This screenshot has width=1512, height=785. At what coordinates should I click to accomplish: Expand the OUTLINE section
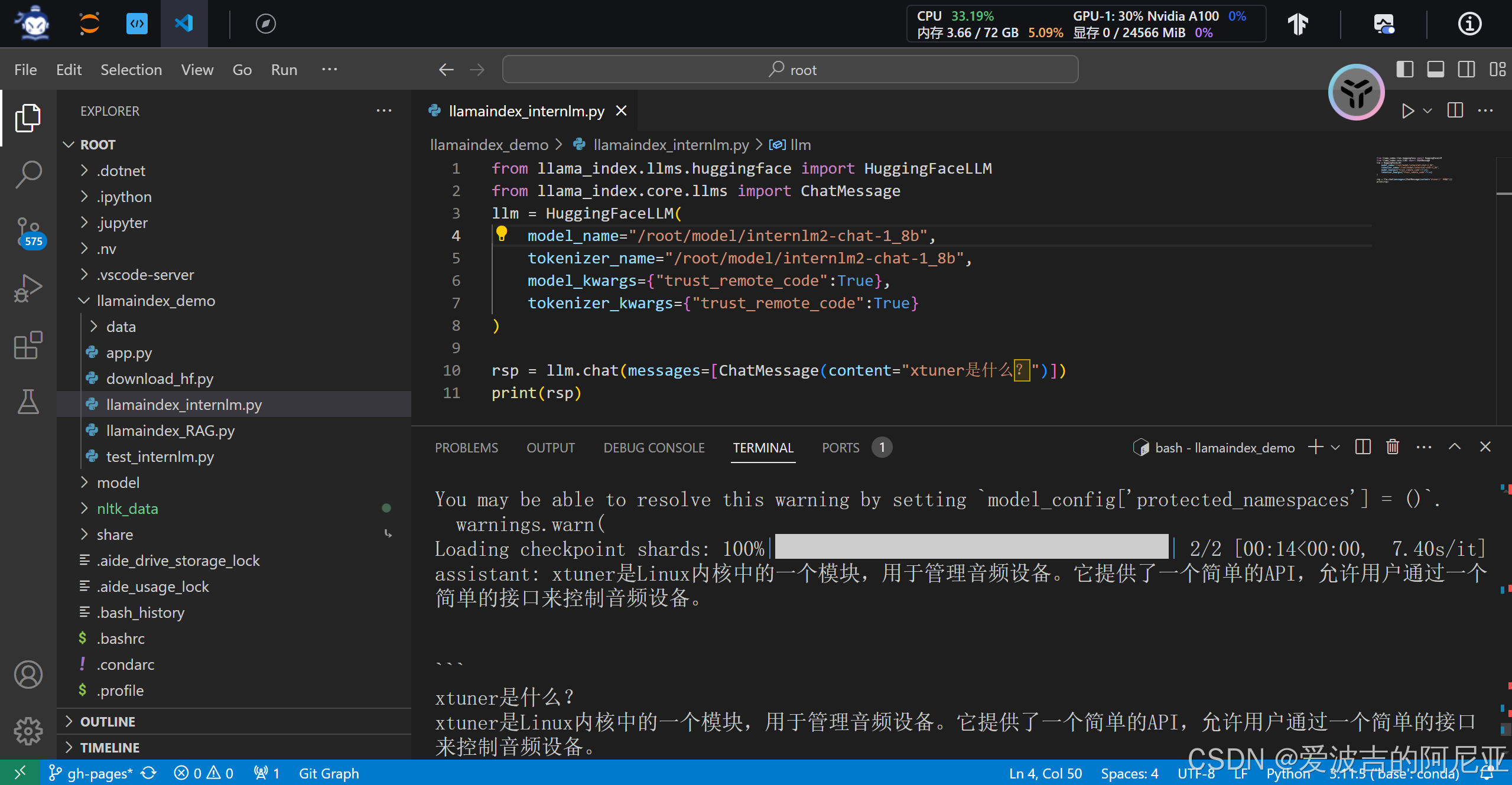[108, 721]
